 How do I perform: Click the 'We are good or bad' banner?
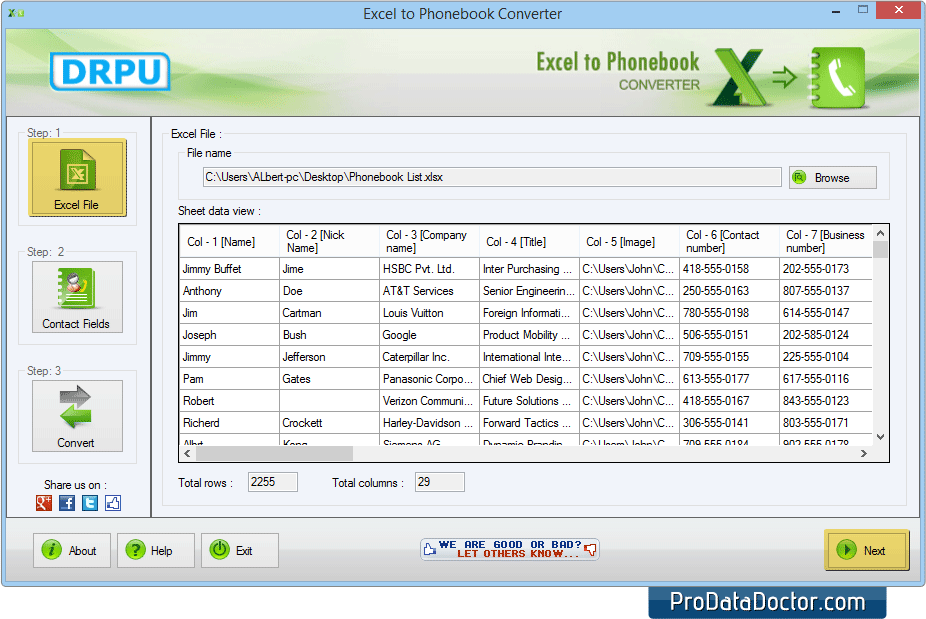point(510,549)
